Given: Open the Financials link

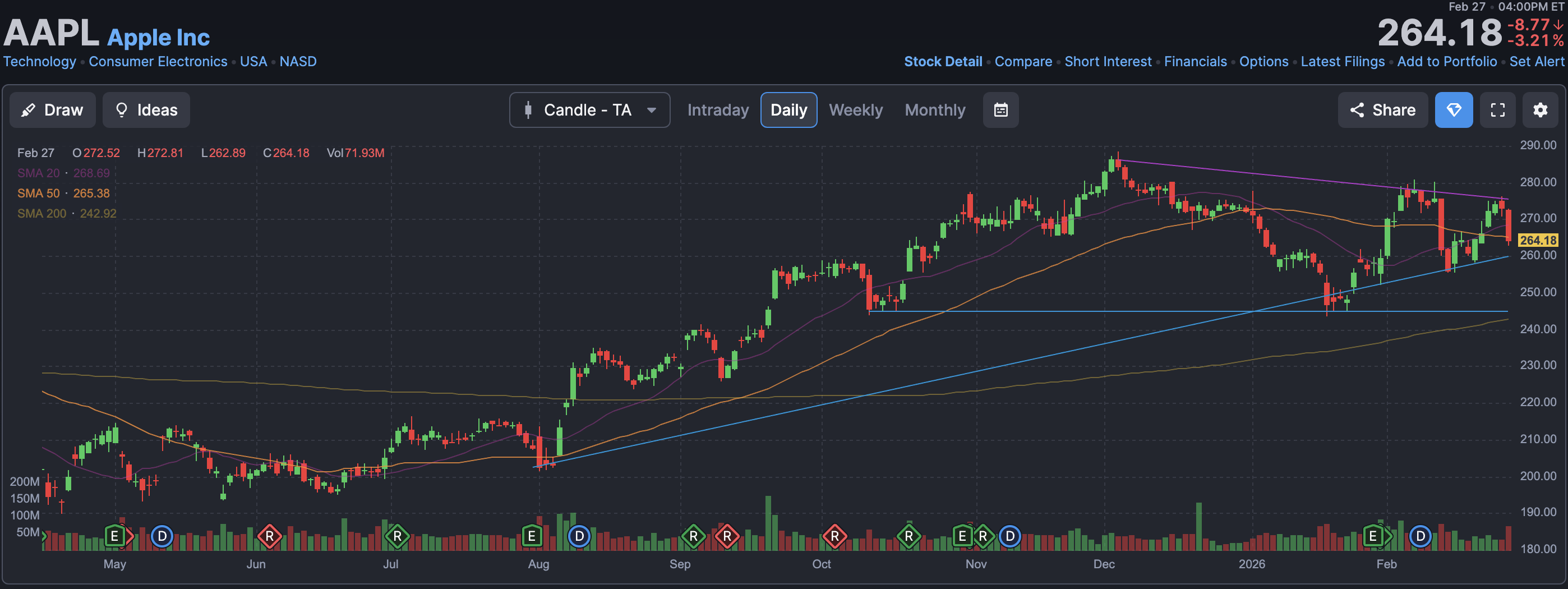Looking at the screenshot, I should (x=1196, y=62).
